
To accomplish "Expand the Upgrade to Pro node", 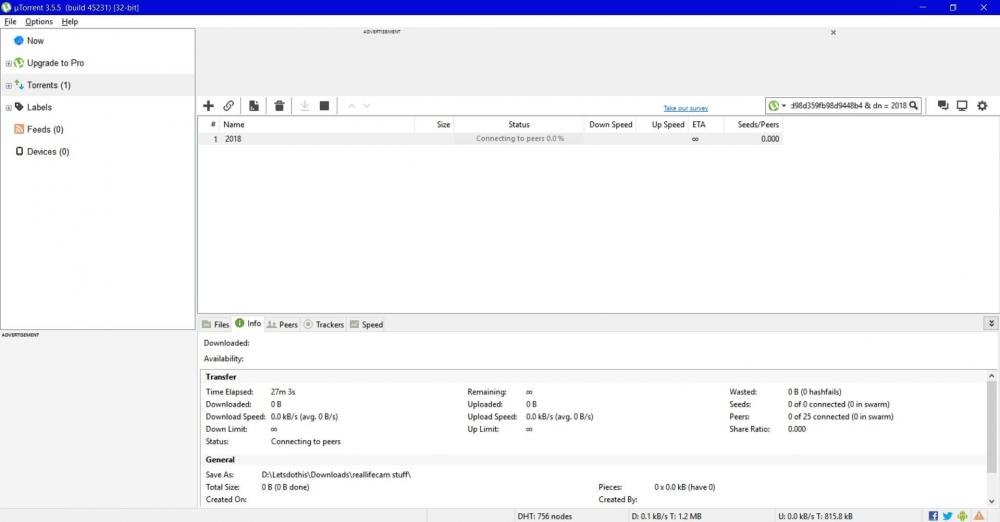I will [9, 64].
